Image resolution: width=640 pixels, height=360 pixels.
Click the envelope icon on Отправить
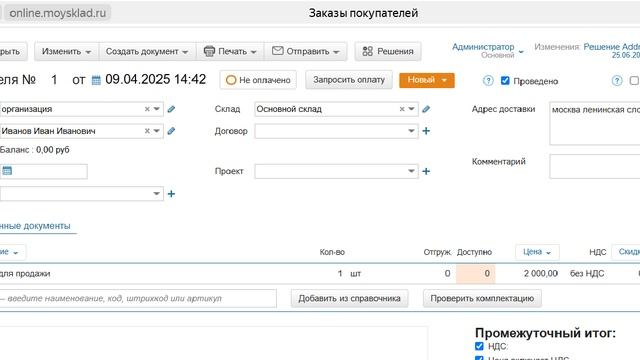click(x=278, y=51)
